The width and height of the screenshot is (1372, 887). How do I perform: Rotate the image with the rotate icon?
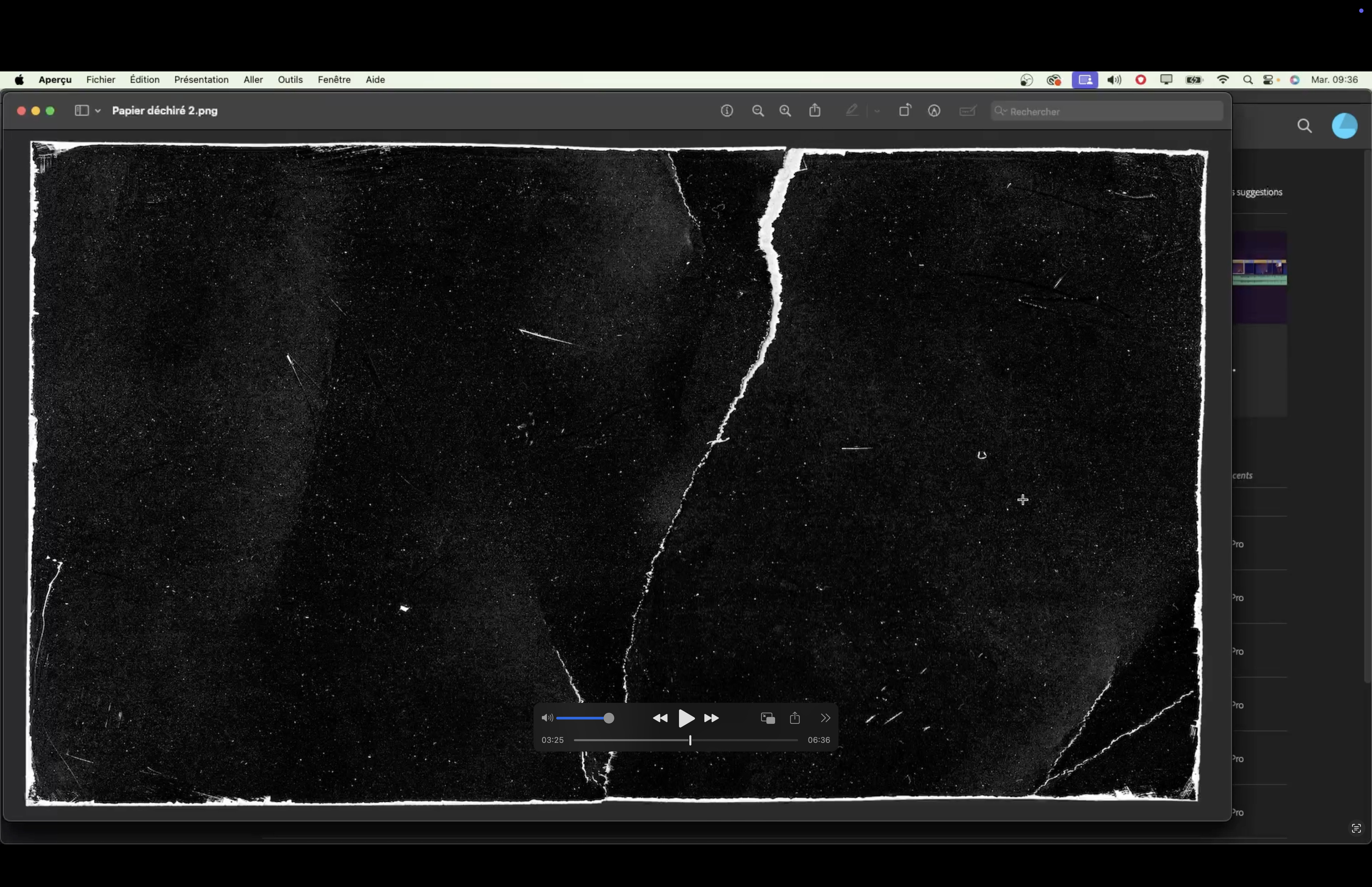pos(905,110)
